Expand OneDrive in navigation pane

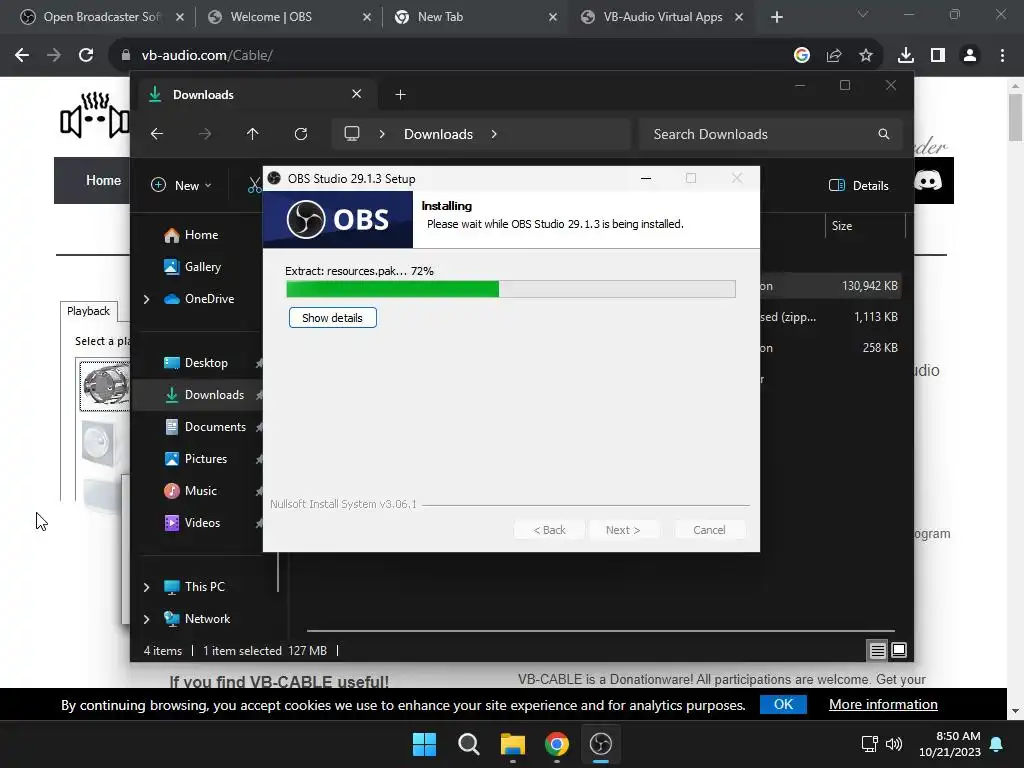coord(146,299)
